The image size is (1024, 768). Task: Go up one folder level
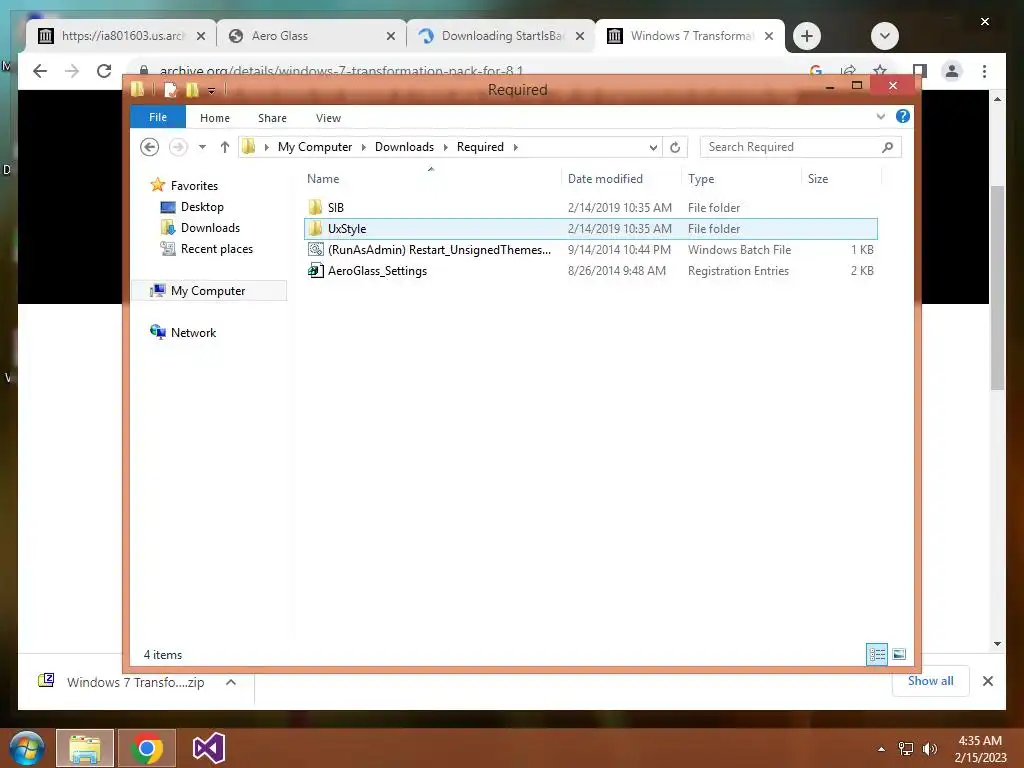225,147
